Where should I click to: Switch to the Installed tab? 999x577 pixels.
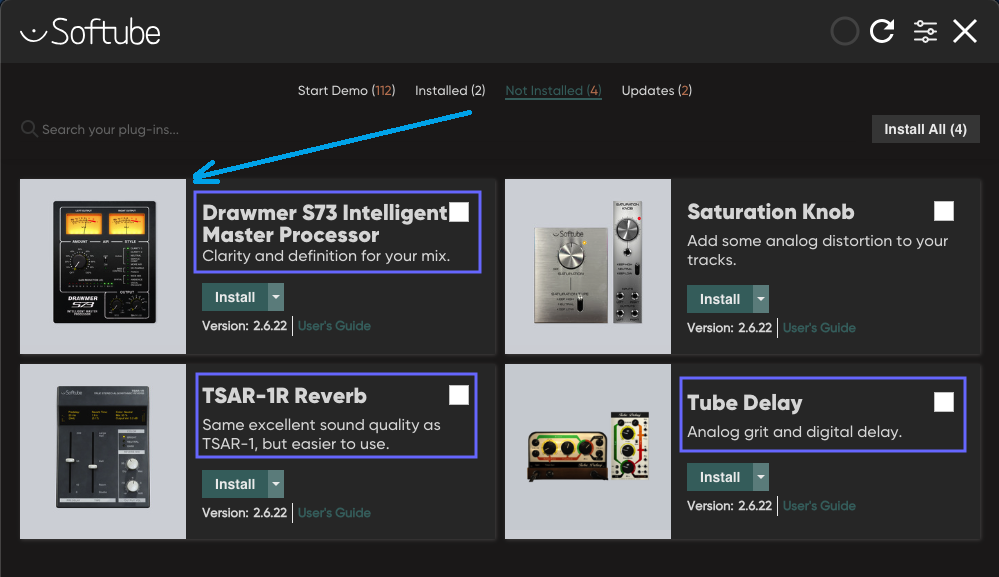pos(450,90)
